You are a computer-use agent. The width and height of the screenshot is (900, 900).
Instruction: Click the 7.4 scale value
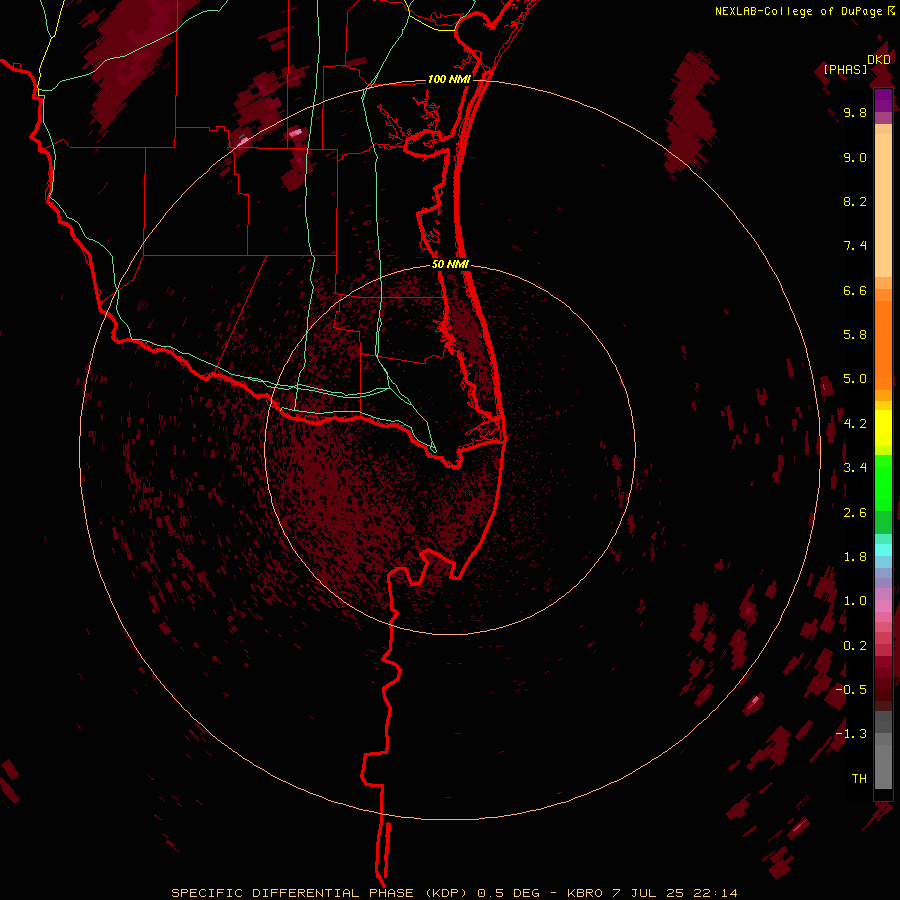coord(855,246)
